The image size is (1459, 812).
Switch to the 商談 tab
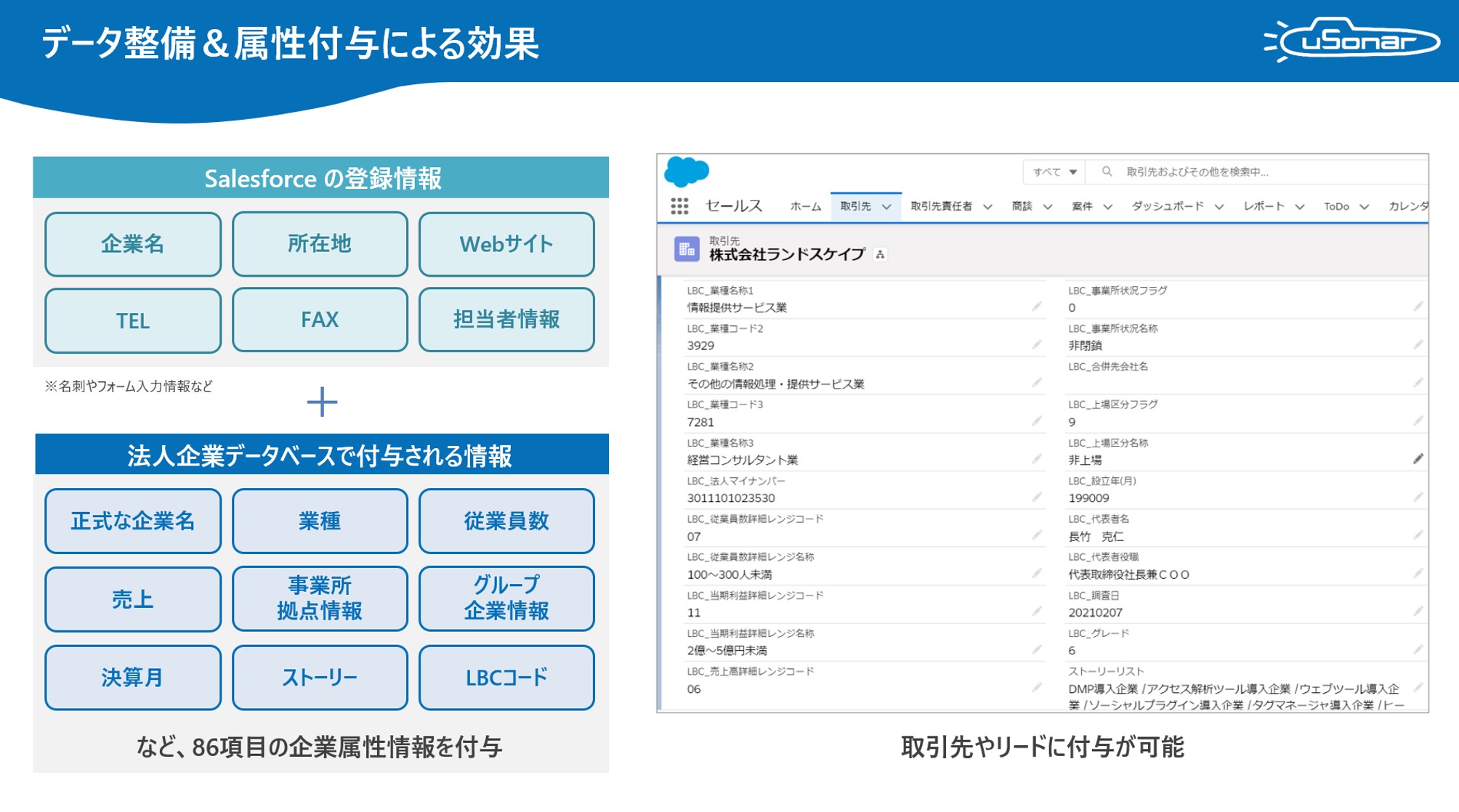(x=1022, y=206)
